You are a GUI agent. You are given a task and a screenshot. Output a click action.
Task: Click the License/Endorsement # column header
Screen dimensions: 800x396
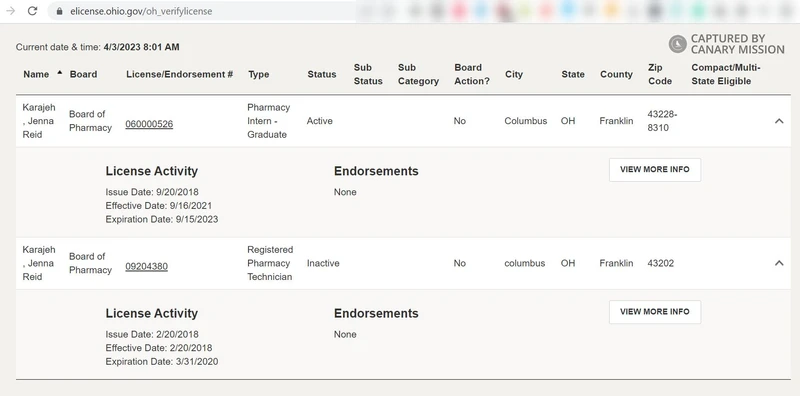pos(180,74)
